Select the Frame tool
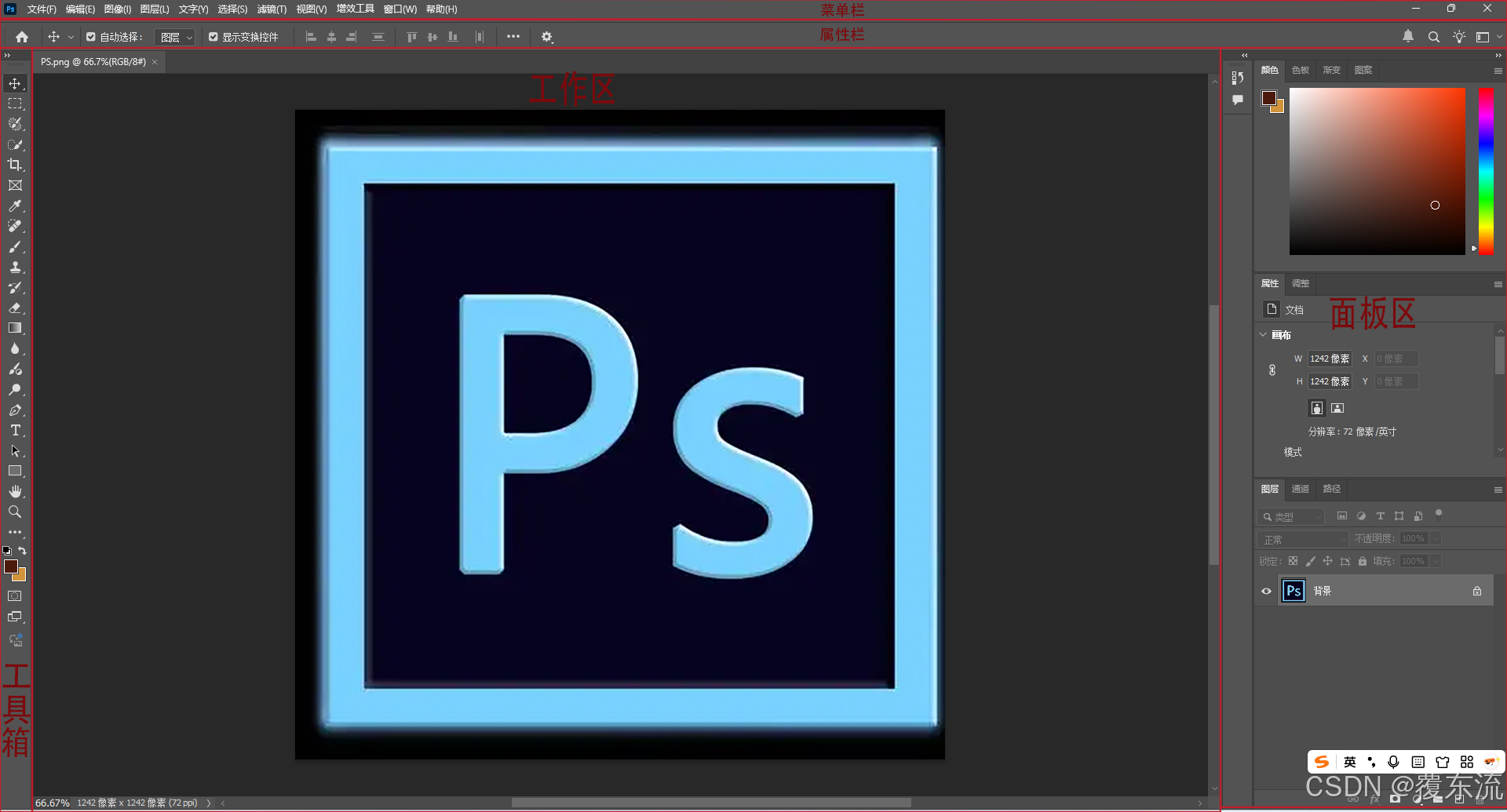 click(15, 185)
